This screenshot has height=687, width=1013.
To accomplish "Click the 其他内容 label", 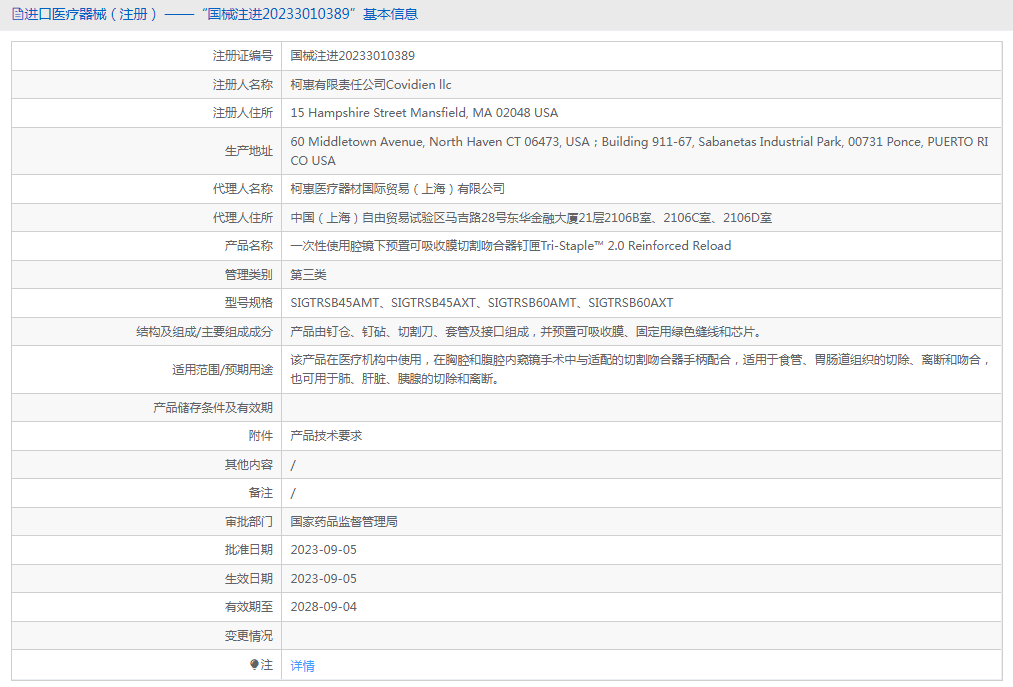I will pyautogui.click(x=249, y=465).
